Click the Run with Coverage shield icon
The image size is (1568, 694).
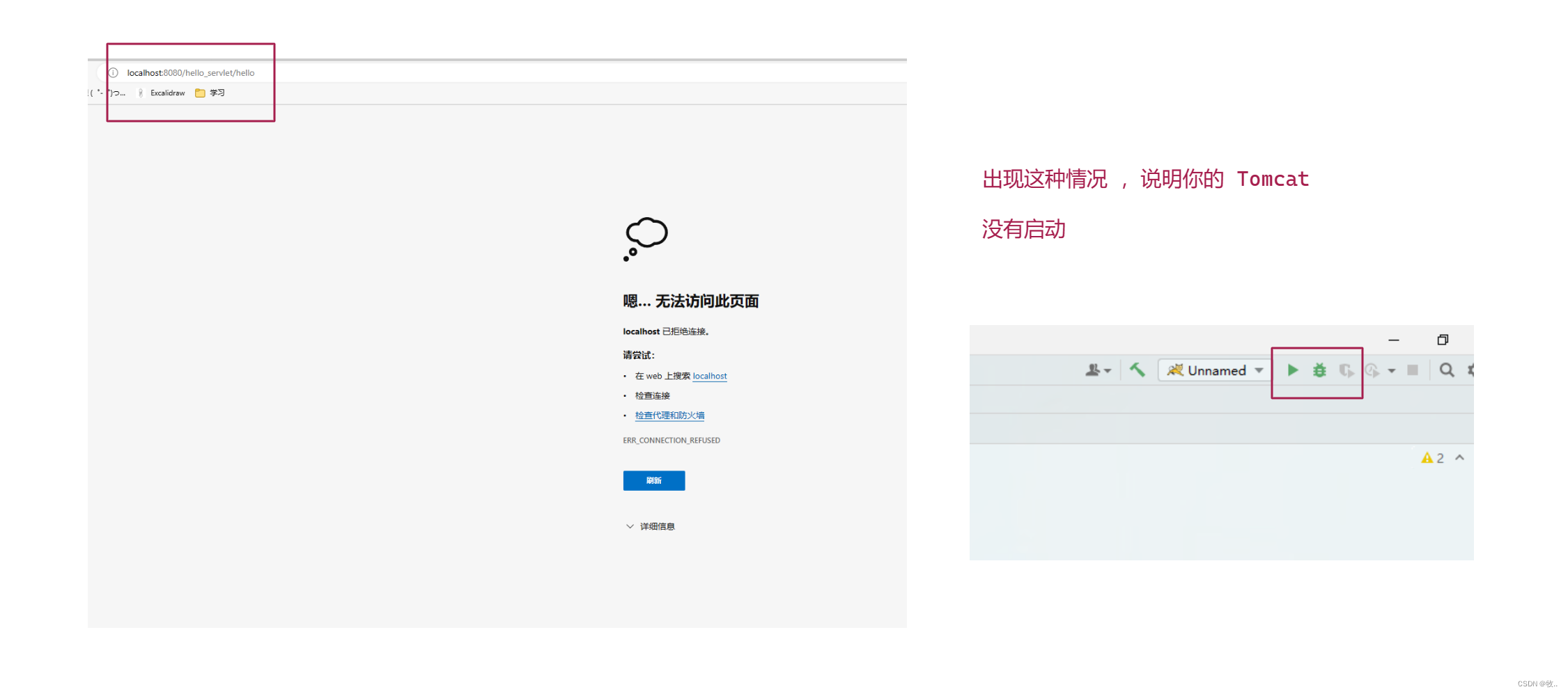pos(1346,370)
